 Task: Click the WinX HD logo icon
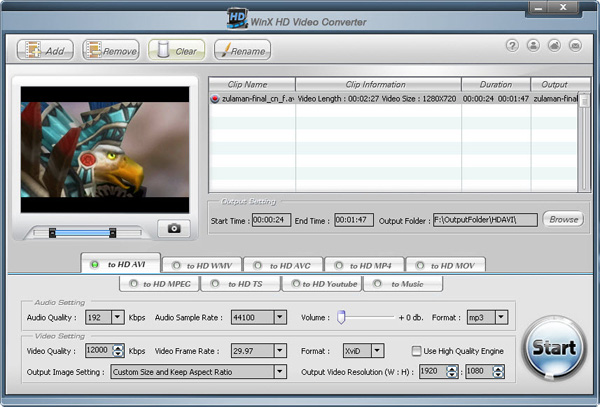coord(237,18)
